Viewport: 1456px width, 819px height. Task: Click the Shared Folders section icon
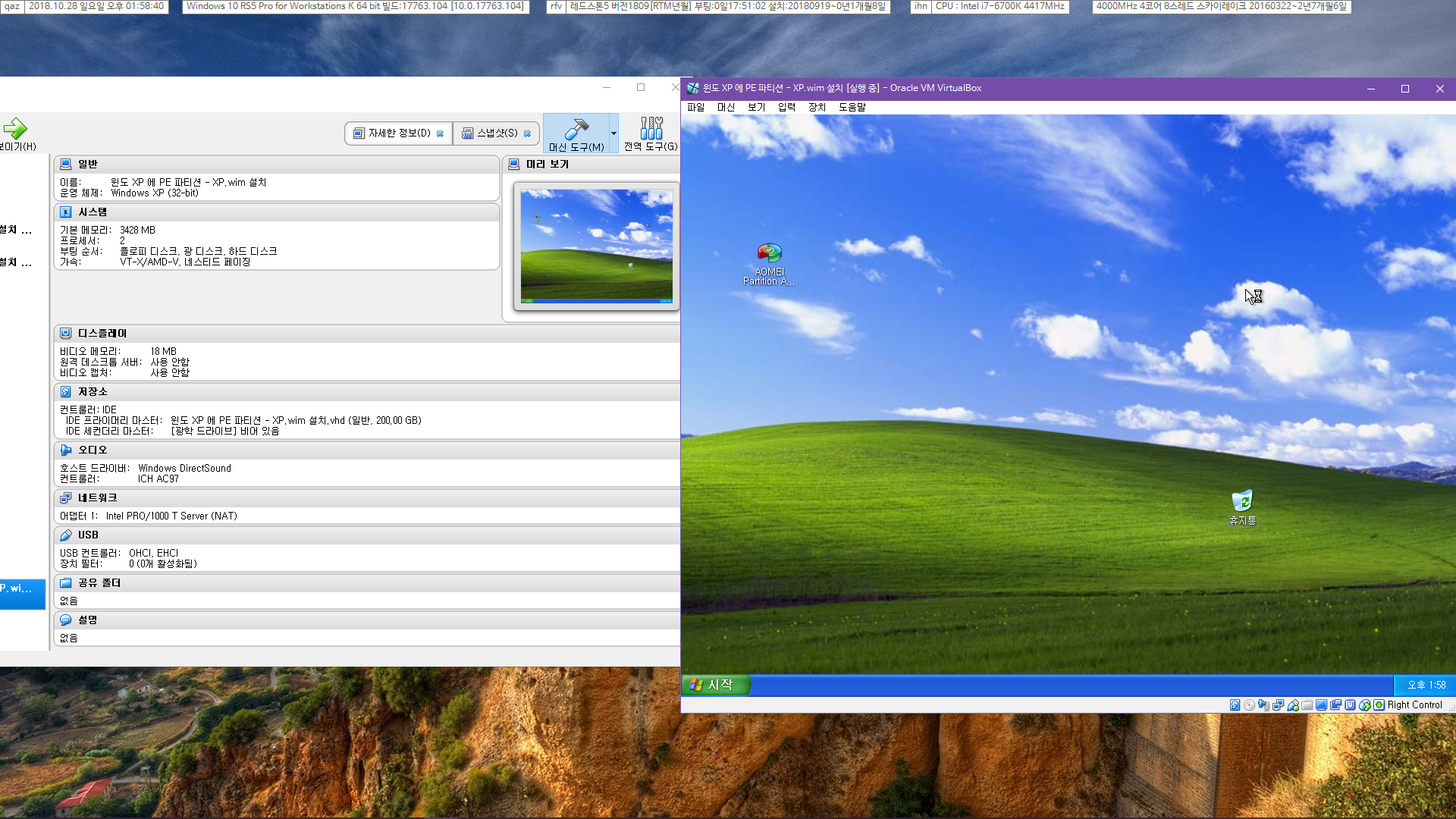66,583
